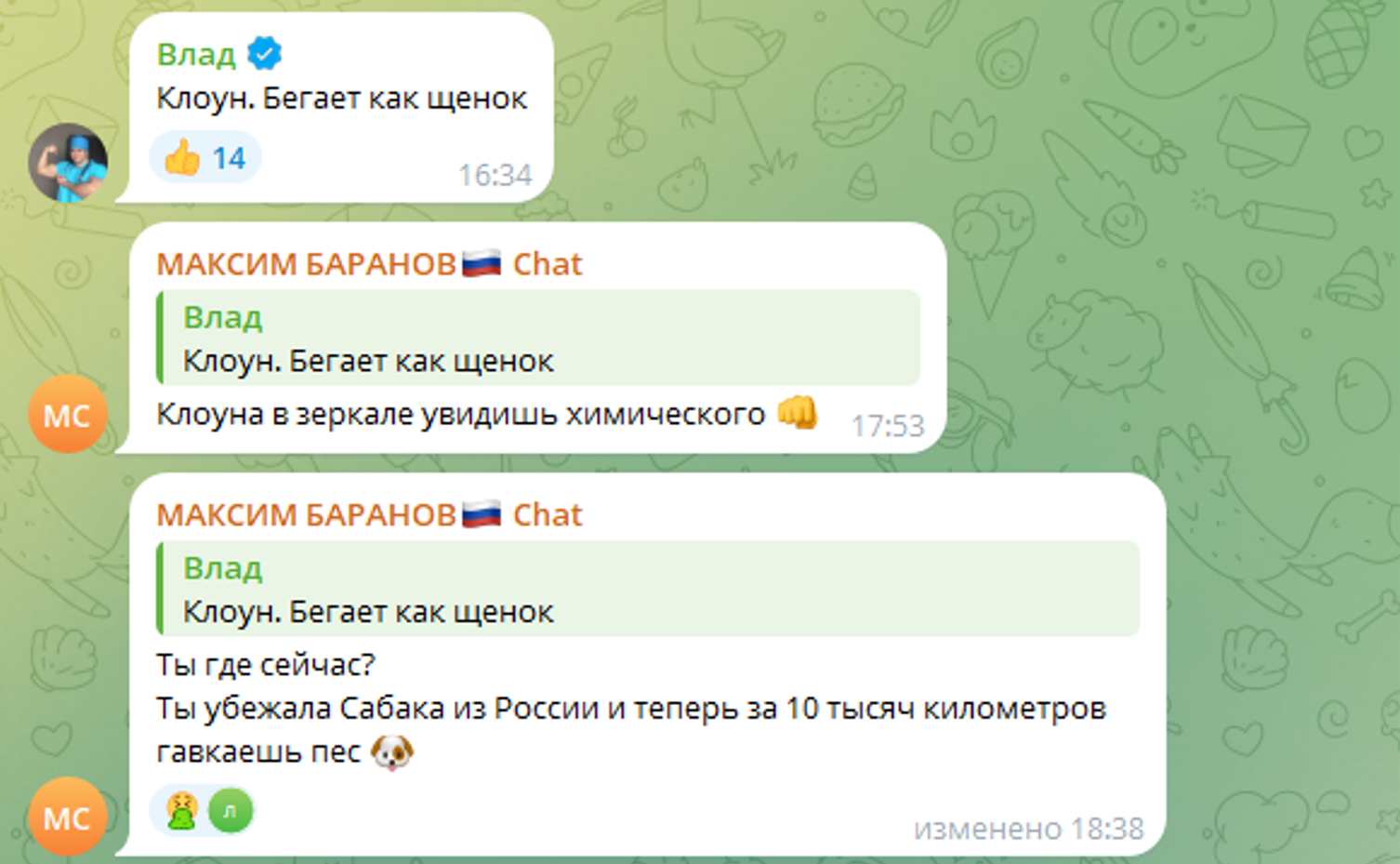This screenshot has width=1400, height=864.
Task: Click the blue verified badge next to Влад
Action: (x=265, y=54)
